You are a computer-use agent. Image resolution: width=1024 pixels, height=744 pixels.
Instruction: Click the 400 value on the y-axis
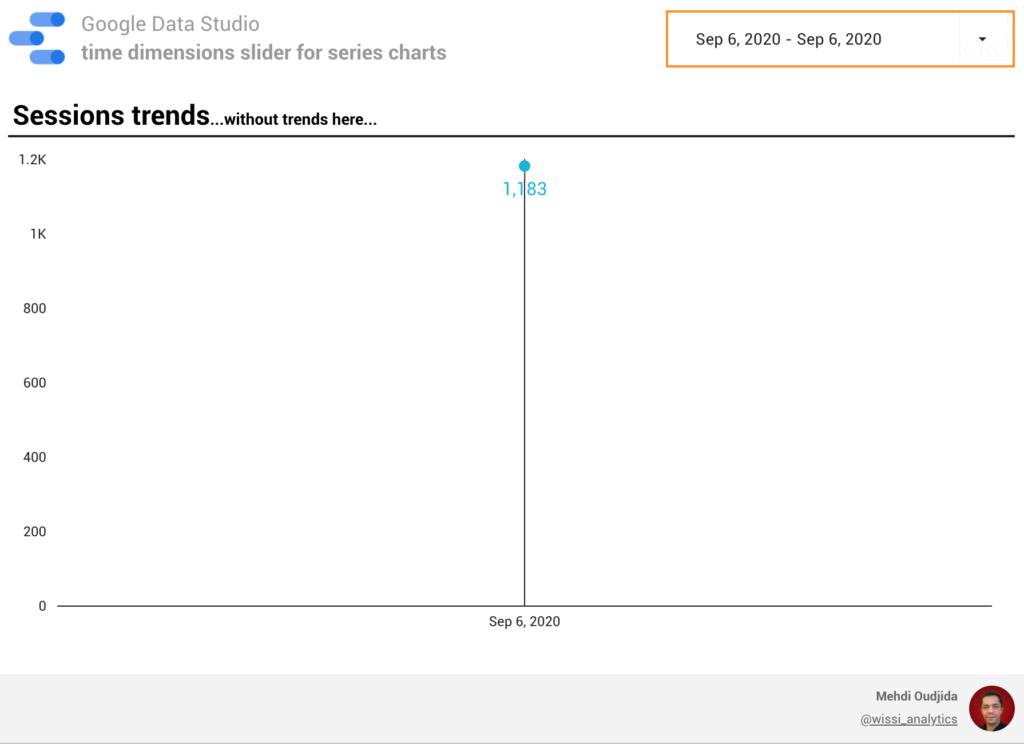point(33,457)
